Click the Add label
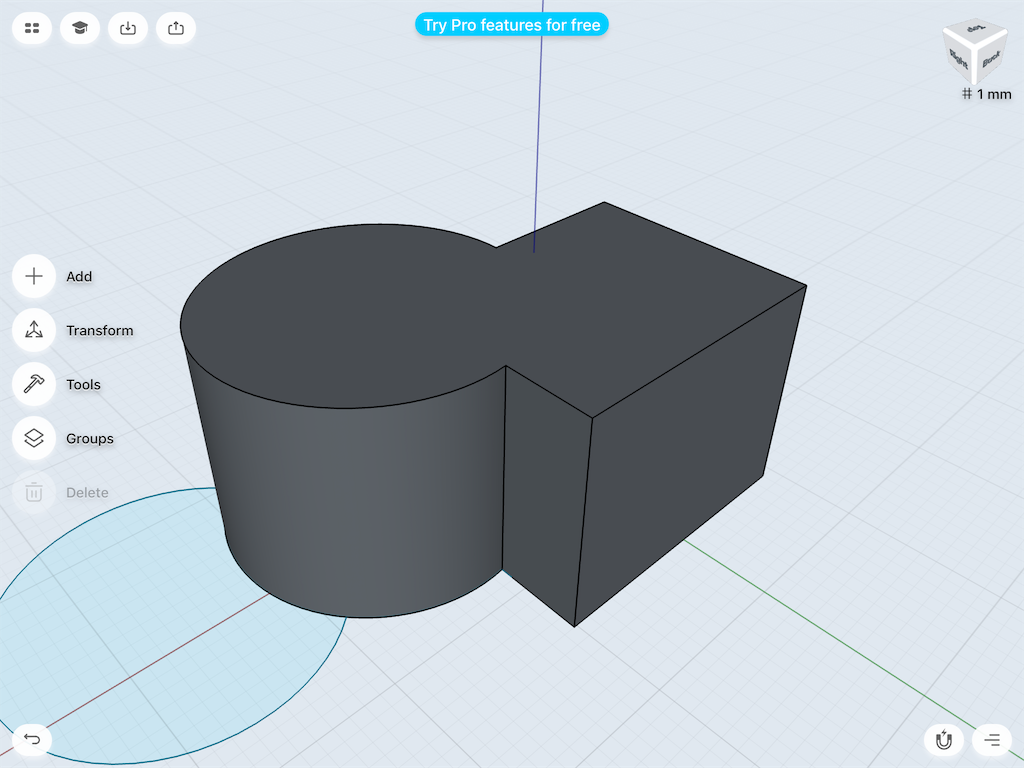Viewport: 1024px width, 768px height. (79, 276)
